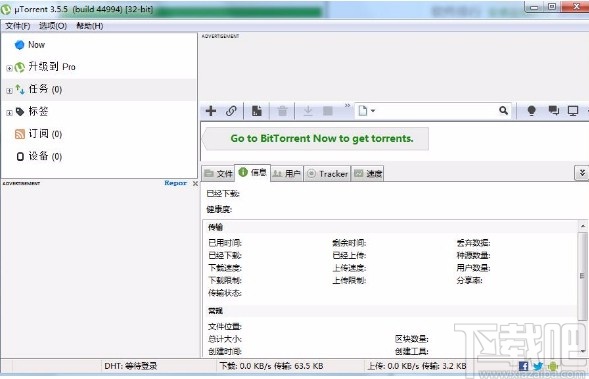This screenshot has height=379, width=589.
Task: Click the lightbulb tips icon
Action: (x=531, y=111)
